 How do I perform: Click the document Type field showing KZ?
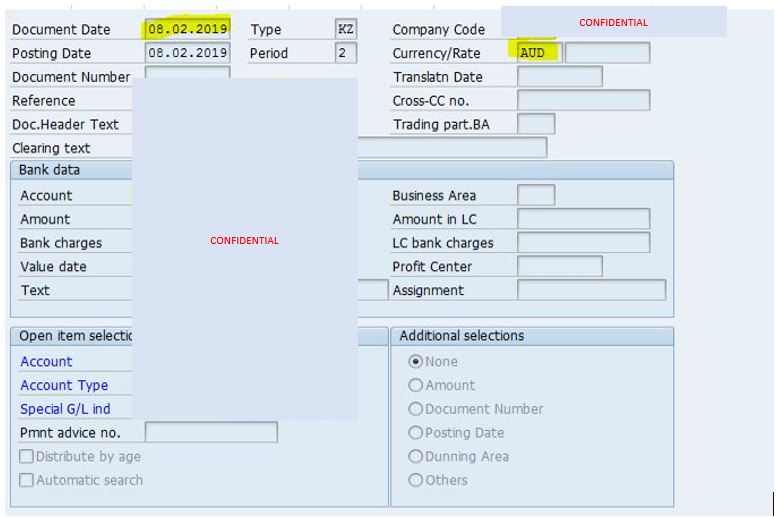pos(346,29)
